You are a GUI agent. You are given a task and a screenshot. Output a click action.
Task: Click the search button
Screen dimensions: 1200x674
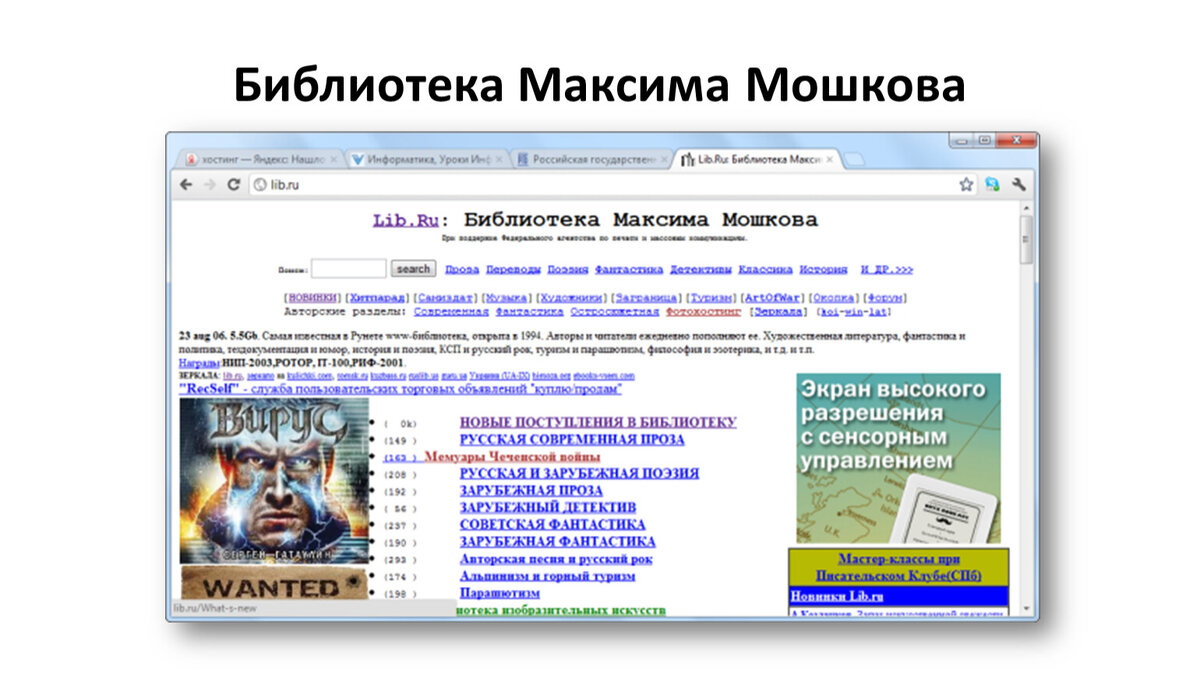[413, 269]
